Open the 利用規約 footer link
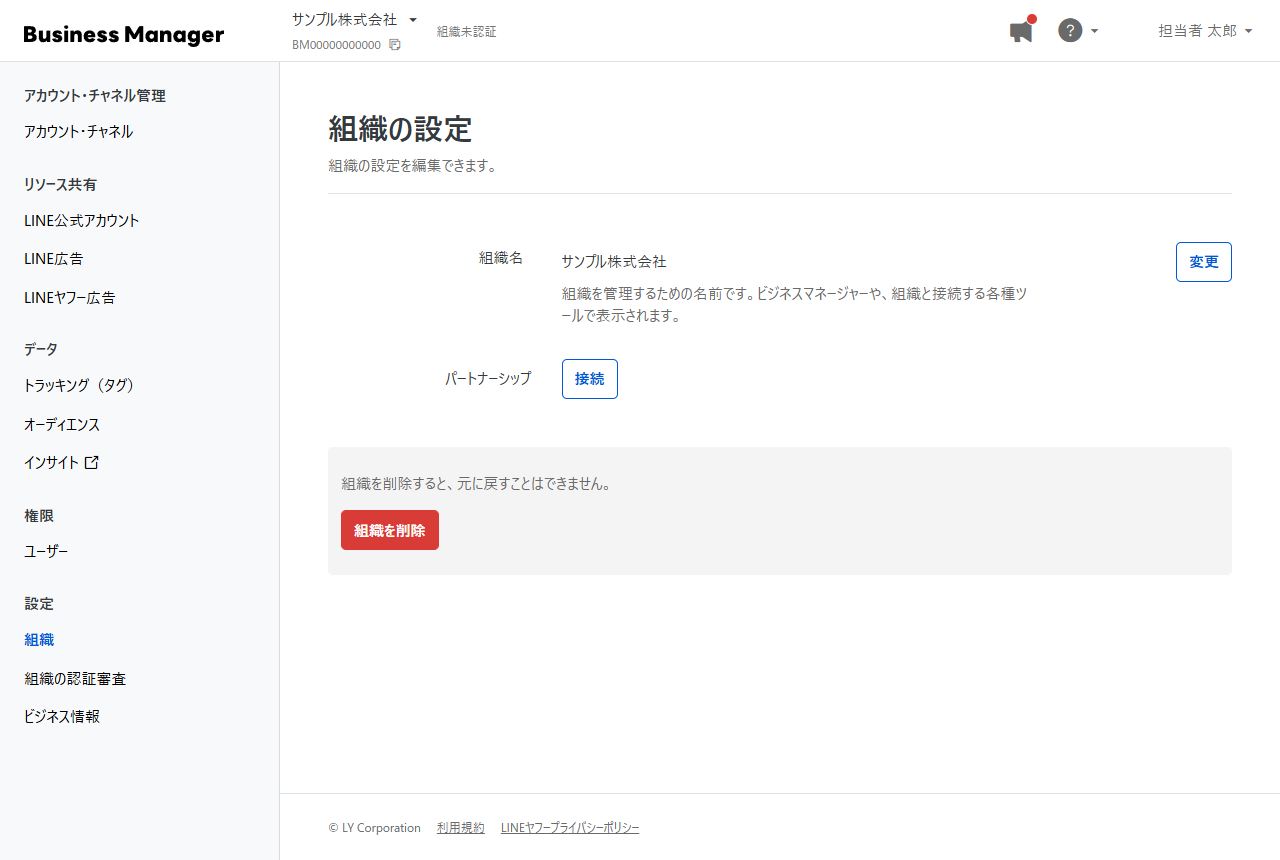 461,828
